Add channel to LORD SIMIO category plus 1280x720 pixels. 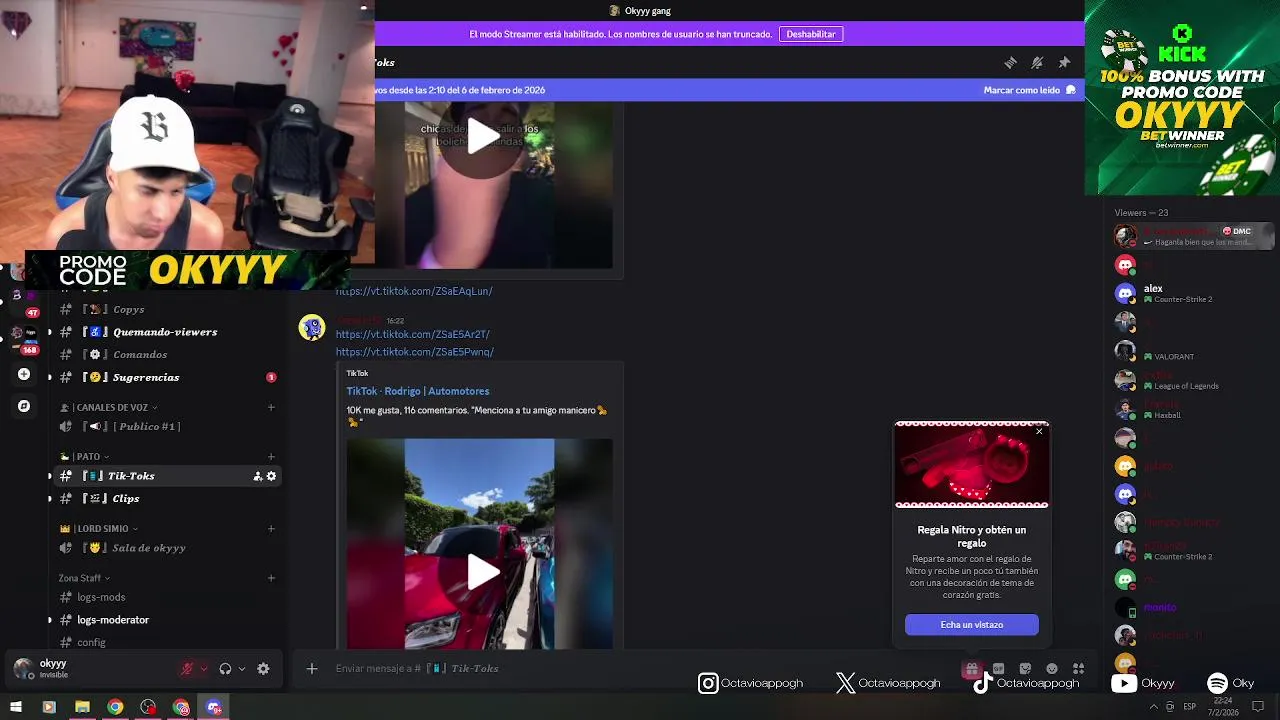tap(271, 528)
